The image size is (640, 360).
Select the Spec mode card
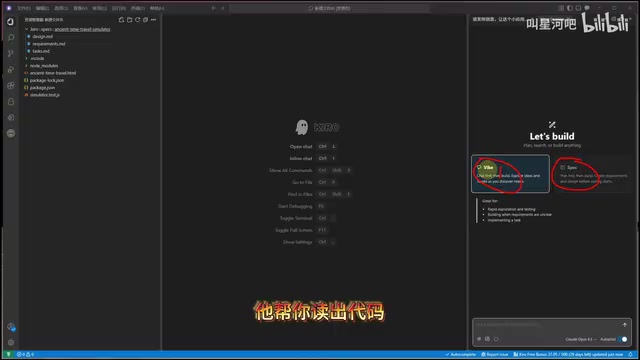pyautogui.click(x=593, y=174)
